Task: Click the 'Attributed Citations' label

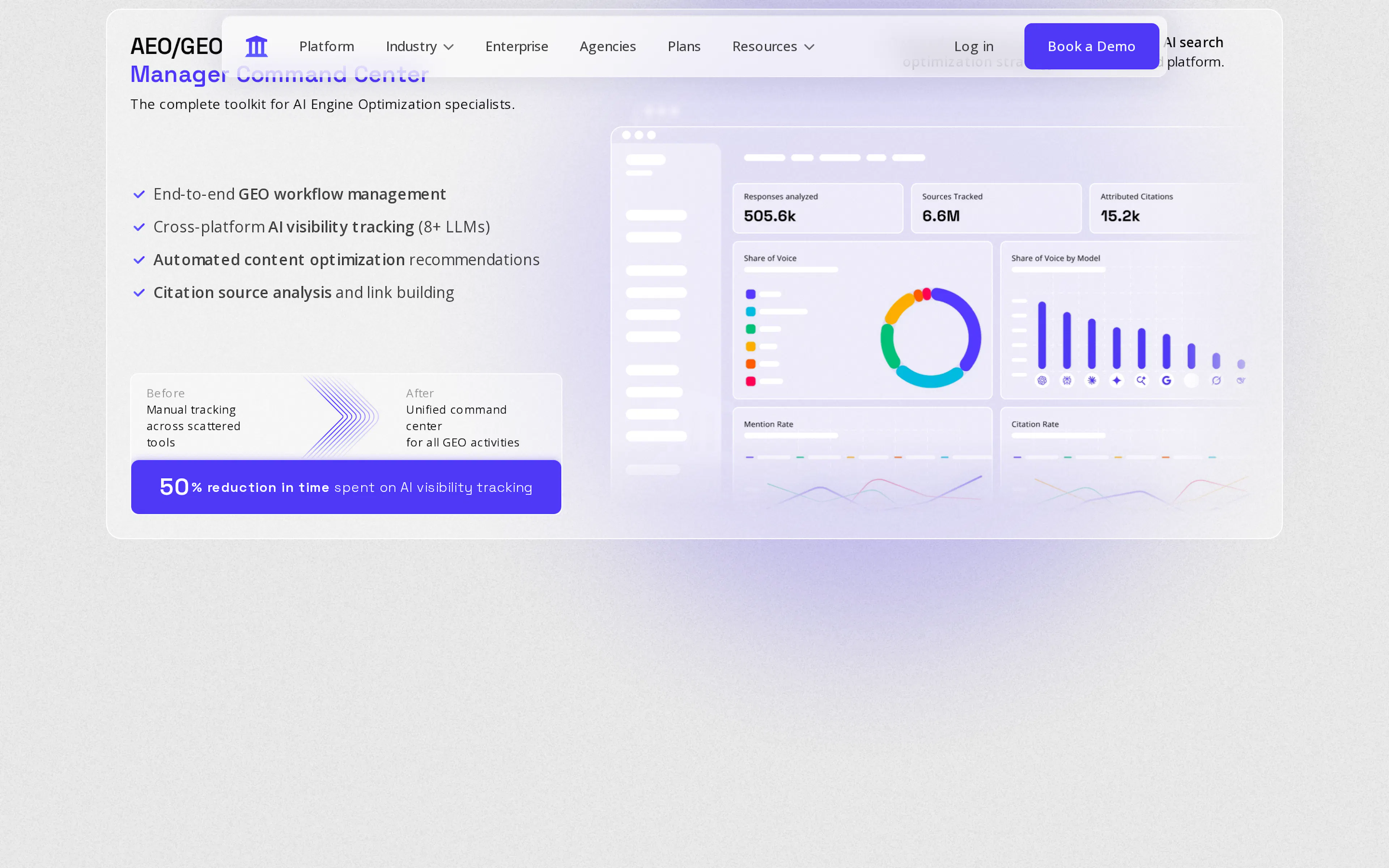Action: pos(1137,196)
